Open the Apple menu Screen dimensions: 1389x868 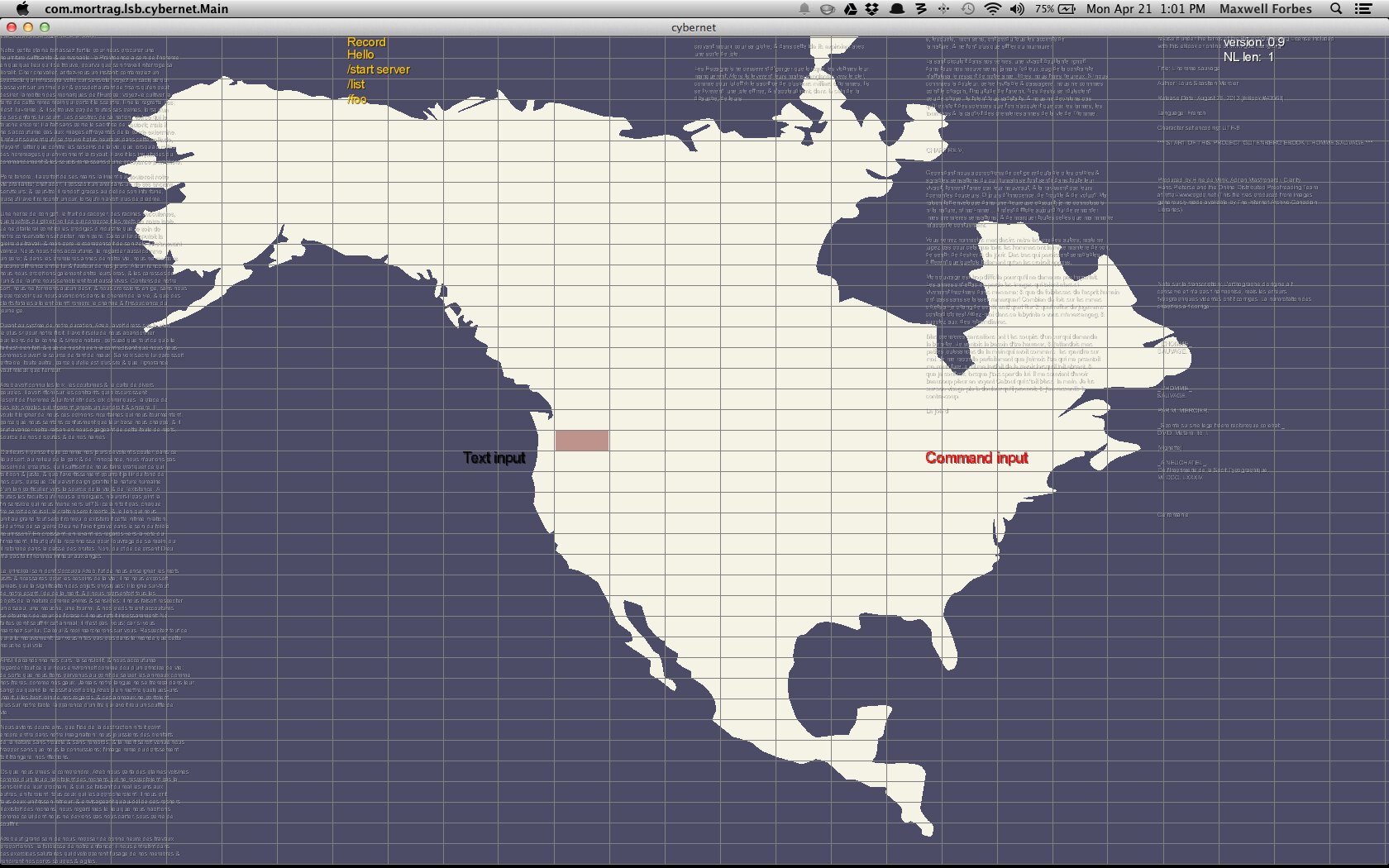point(22,9)
